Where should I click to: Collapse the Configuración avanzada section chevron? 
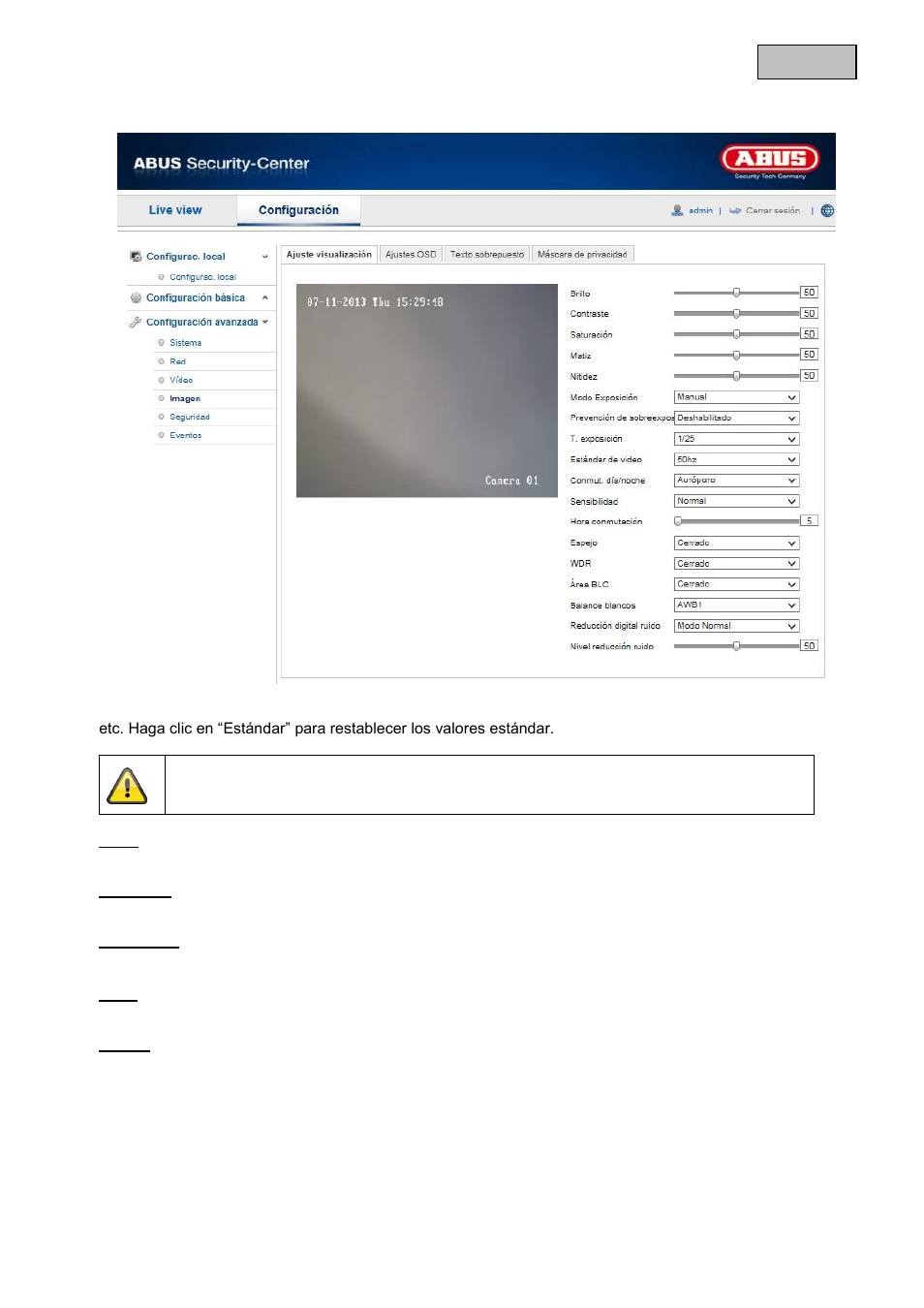click(x=265, y=323)
